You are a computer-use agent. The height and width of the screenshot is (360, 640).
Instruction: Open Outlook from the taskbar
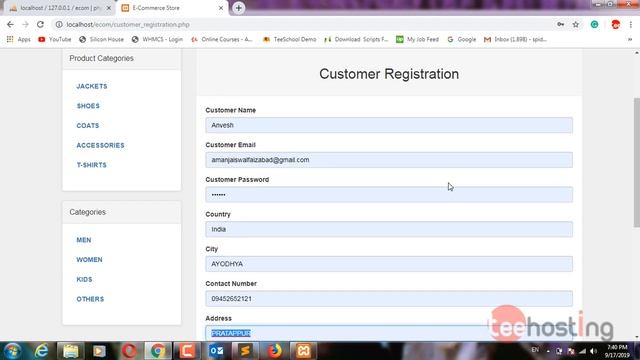click(x=216, y=351)
